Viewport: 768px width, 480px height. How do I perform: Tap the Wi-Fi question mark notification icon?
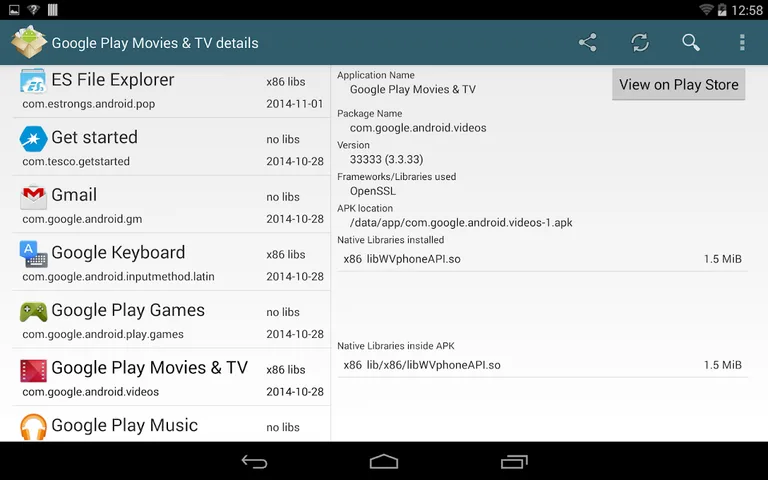[33, 9]
